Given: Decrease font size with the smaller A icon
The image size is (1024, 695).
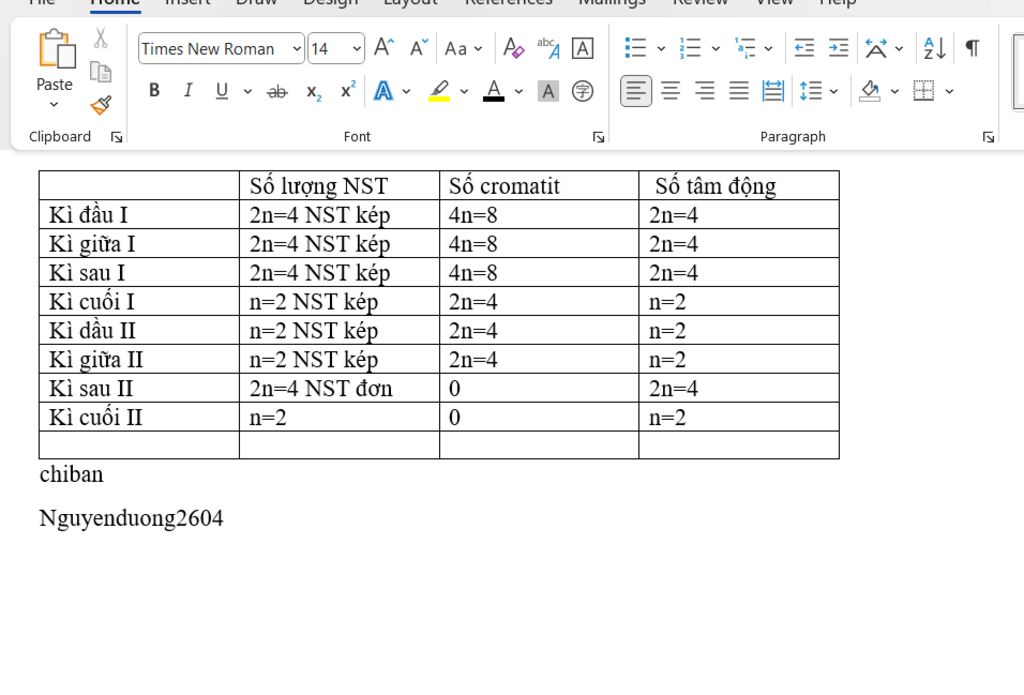Looking at the screenshot, I should point(418,48).
